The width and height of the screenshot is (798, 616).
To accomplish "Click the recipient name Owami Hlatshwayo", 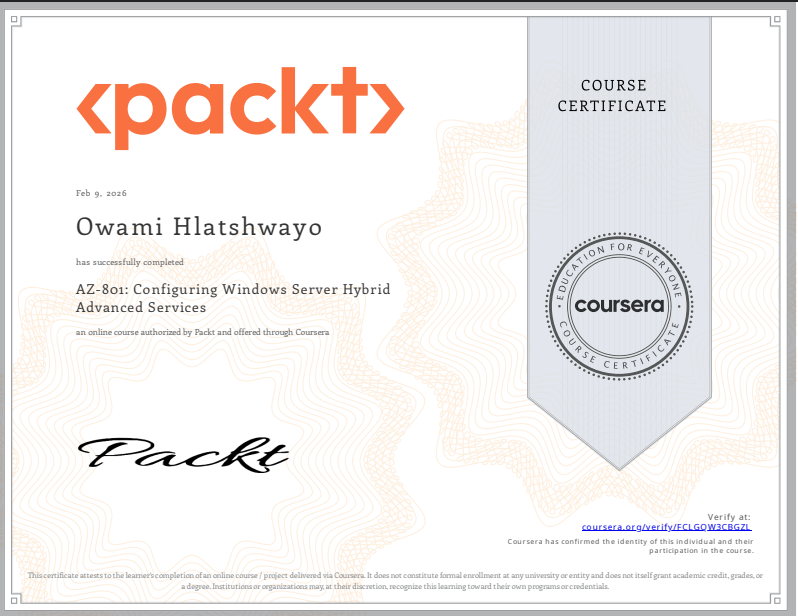I will point(199,228).
